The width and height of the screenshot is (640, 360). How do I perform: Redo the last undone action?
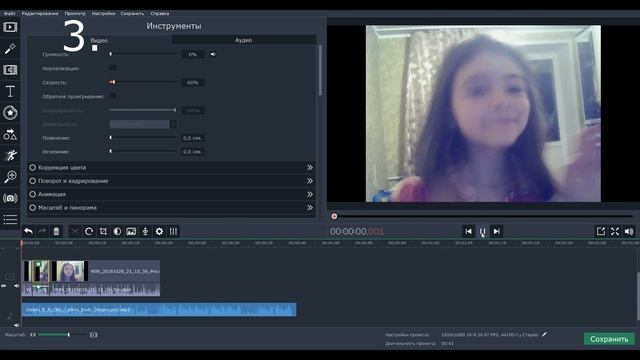[x=42, y=231]
